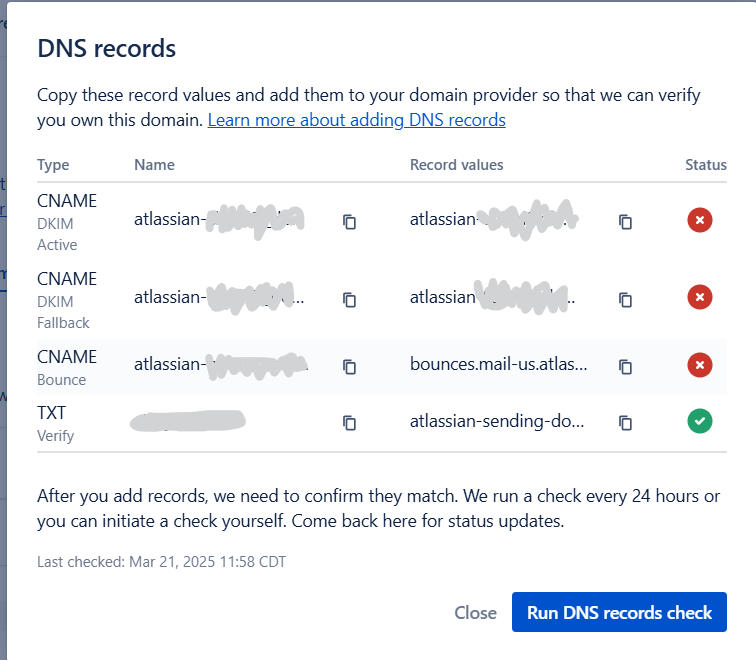Click the DKIM Fallback red error status icon
This screenshot has width=756, height=660.
700,297
